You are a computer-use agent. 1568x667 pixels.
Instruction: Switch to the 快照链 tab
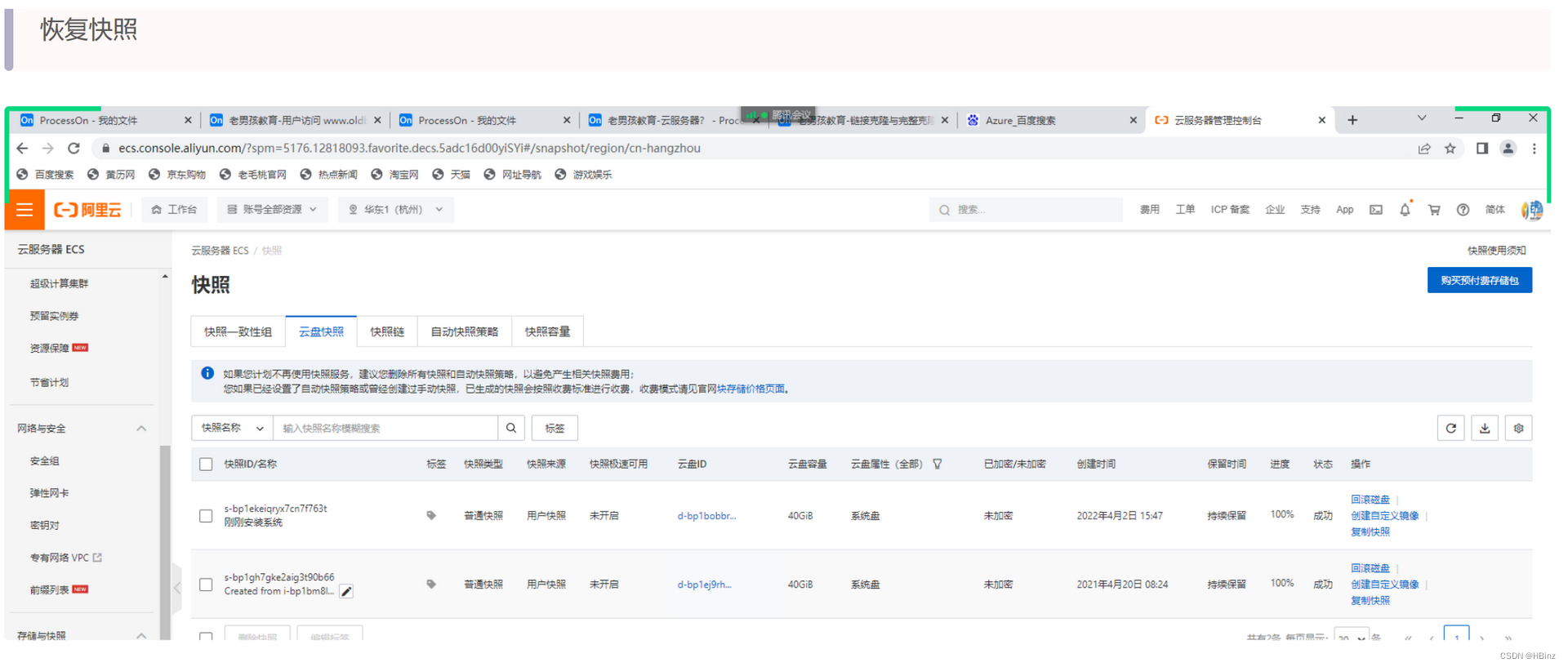click(x=387, y=331)
